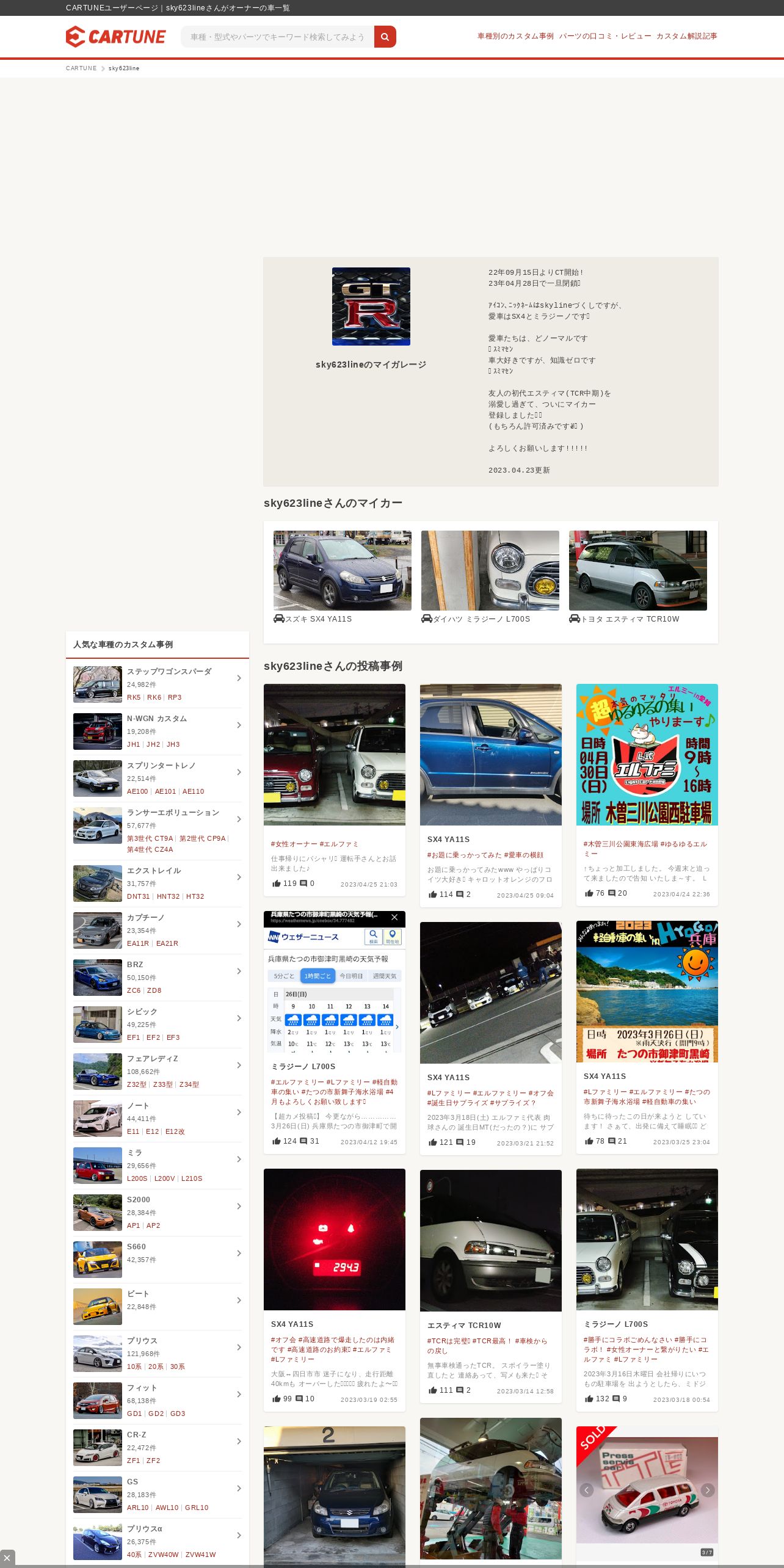The width and height of the screenshot is (784, 1568).
Task: Click comment icon showing 31
Action: pyautogui.click(x=303, y=1141)
